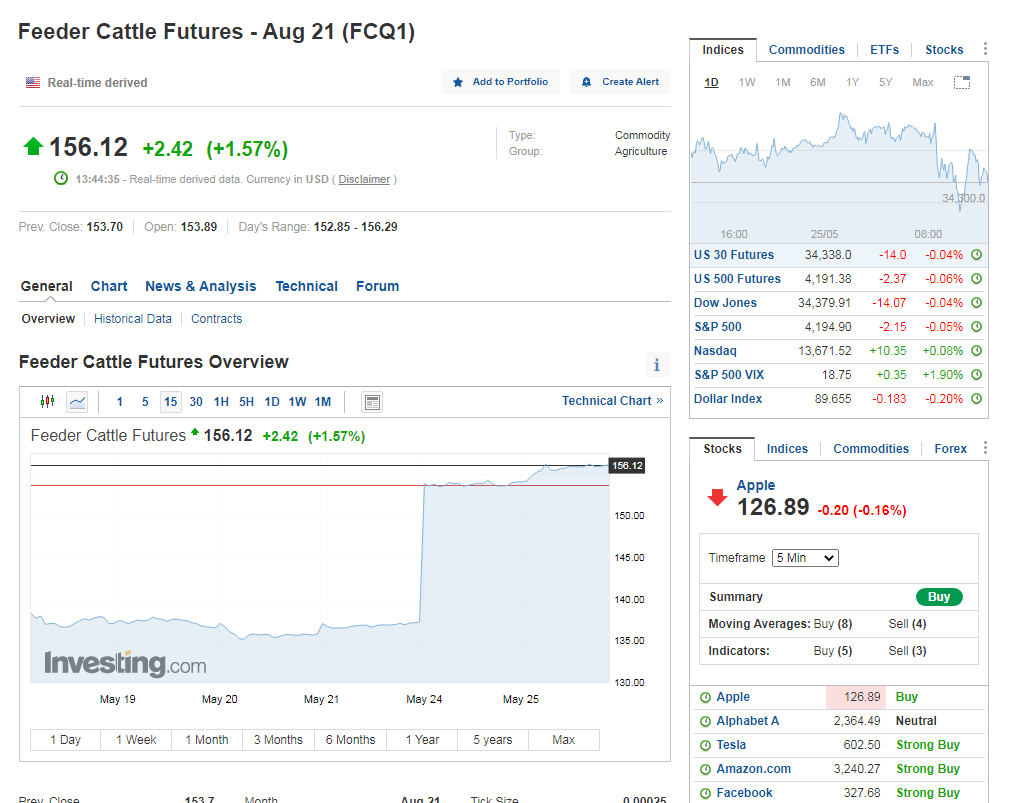Switch sidebar to Commodities tab beside Indices
The width and height of the screenshot is (1027, 803).
tap(807, 50)
